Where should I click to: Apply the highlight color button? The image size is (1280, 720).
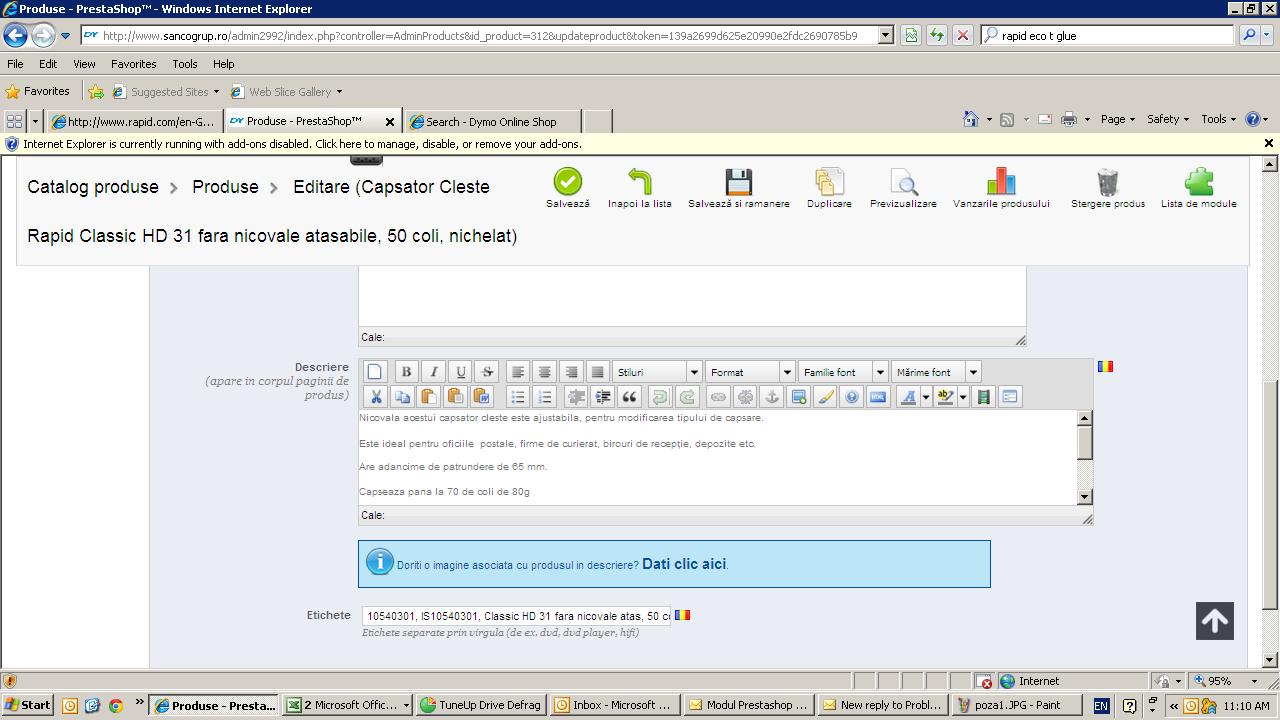[x=945, y=397]
